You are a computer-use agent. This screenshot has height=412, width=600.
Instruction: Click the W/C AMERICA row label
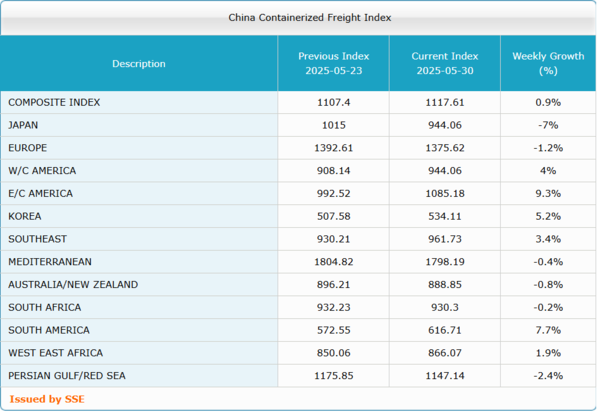point(41,170)
